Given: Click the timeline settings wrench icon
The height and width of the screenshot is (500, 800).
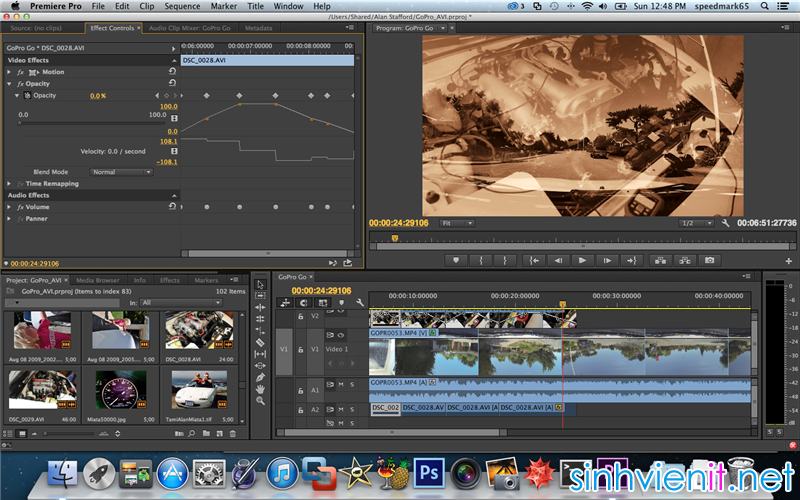Looking at the screenshot, I should [360, 303].
